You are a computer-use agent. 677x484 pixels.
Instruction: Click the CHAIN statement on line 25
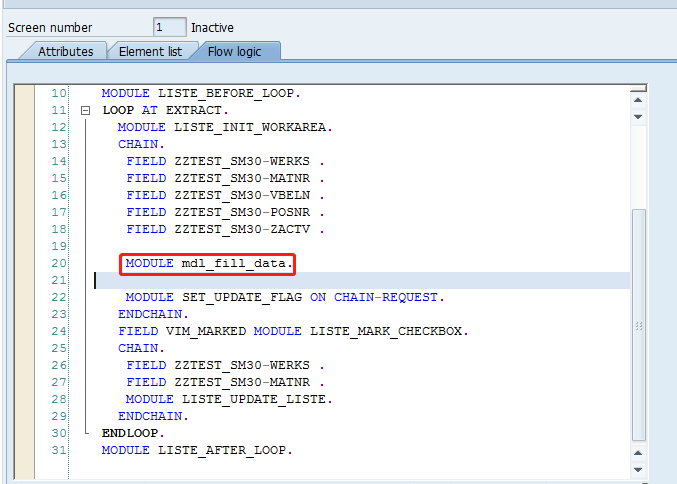click(141, 348)
